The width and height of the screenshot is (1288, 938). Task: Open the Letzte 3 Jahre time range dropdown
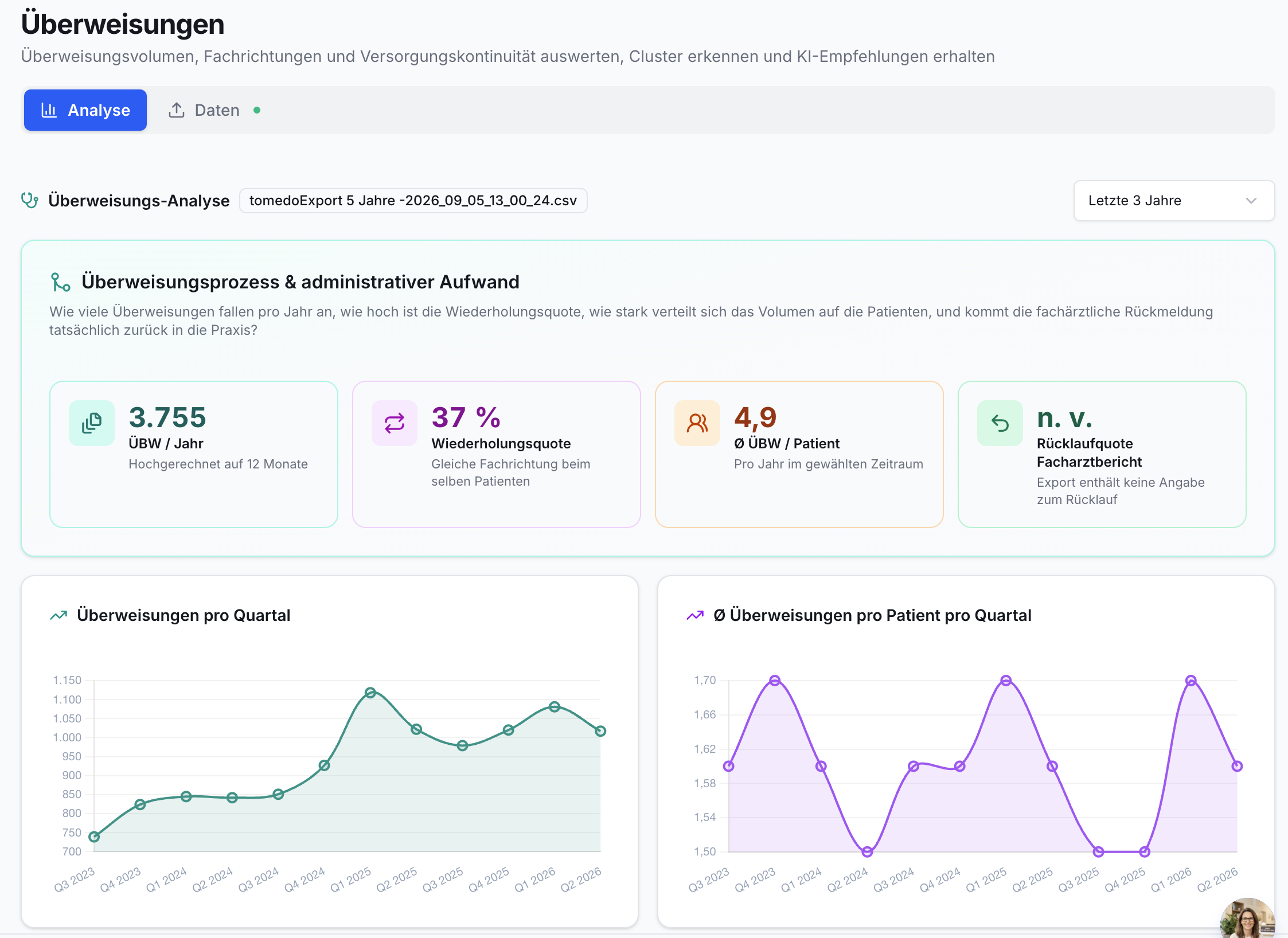click(1173, 201)
